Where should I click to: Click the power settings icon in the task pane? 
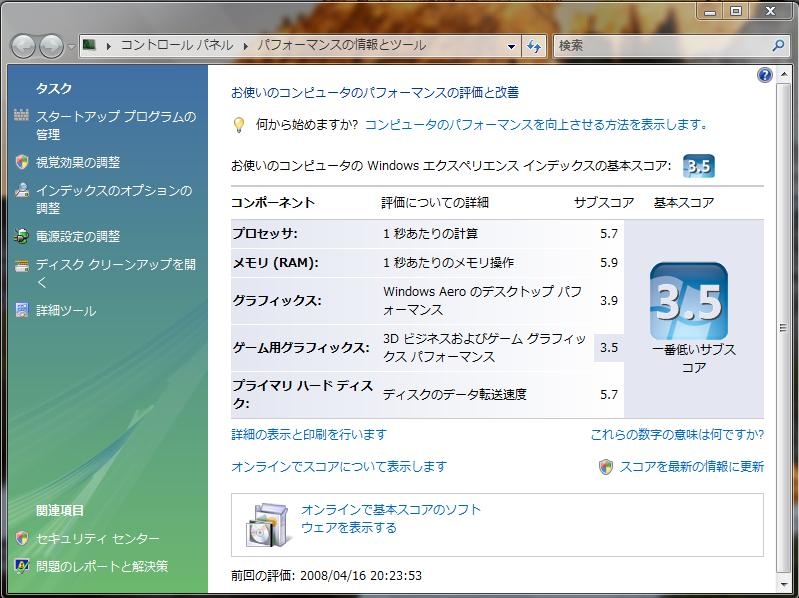(21, 236)
